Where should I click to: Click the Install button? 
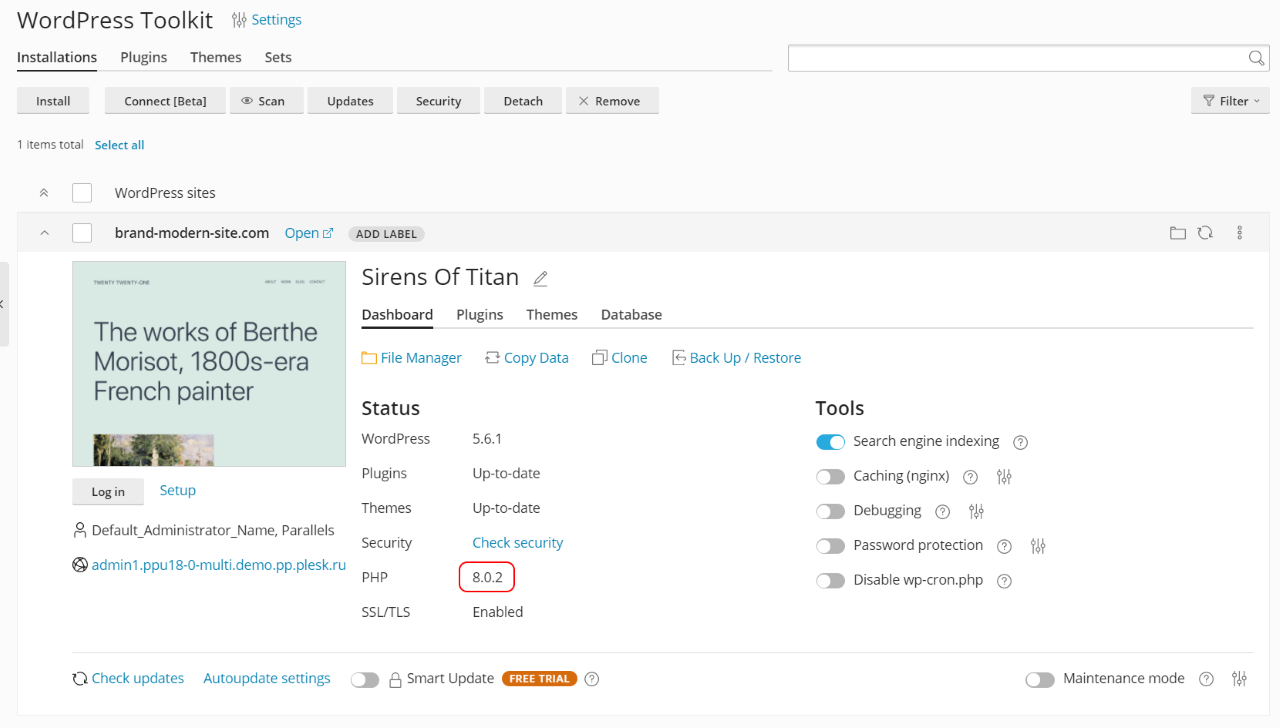pos(53,101)
